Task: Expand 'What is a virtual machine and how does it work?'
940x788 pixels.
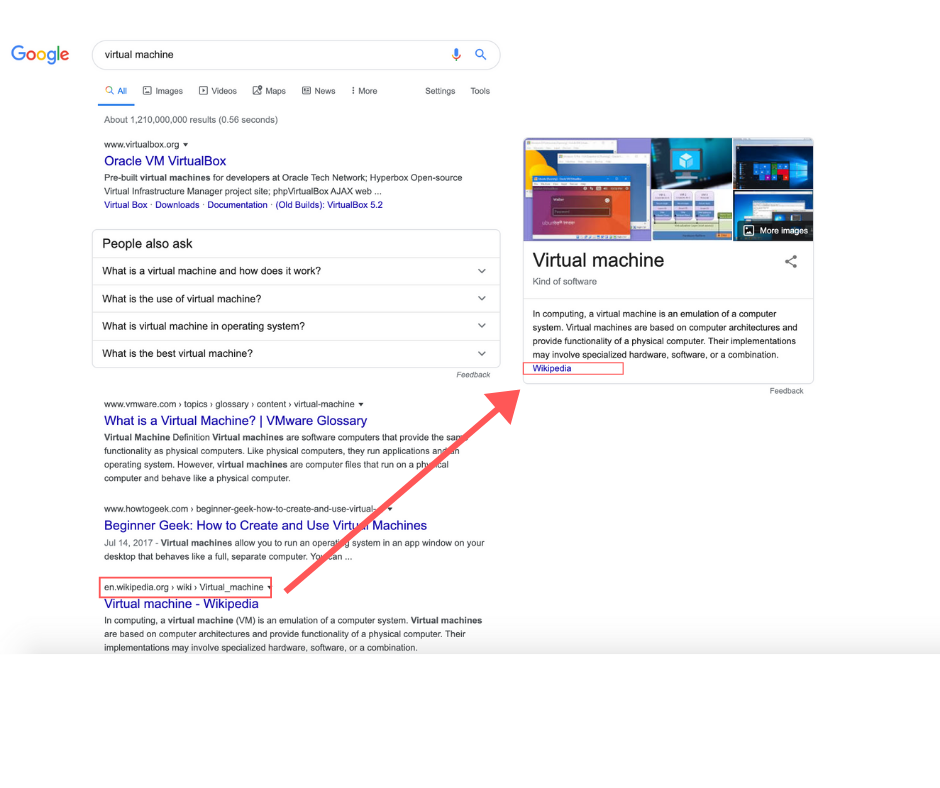Action: tap(296, 271)
